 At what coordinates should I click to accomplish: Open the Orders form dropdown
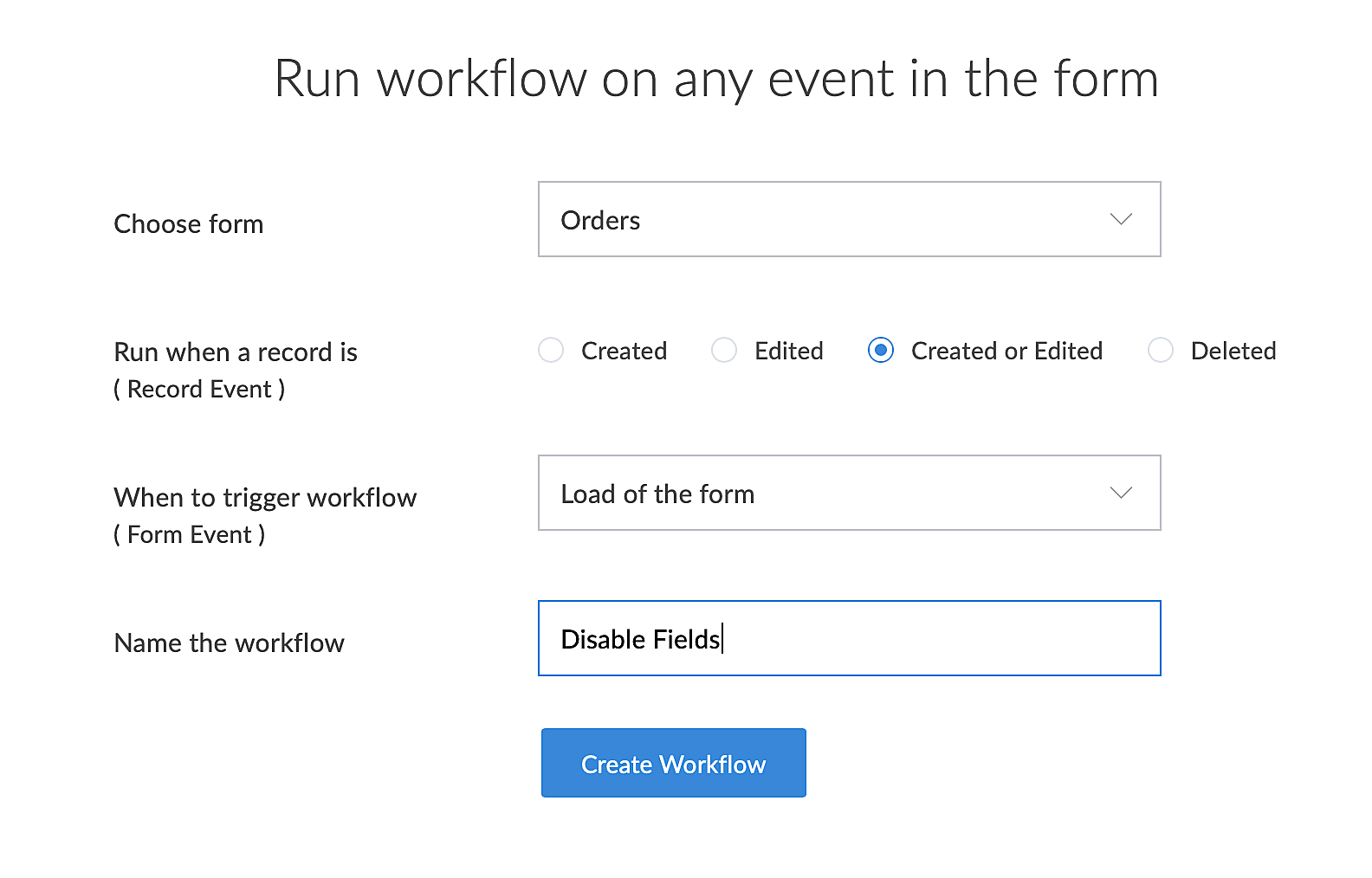[x=832, y=220]
